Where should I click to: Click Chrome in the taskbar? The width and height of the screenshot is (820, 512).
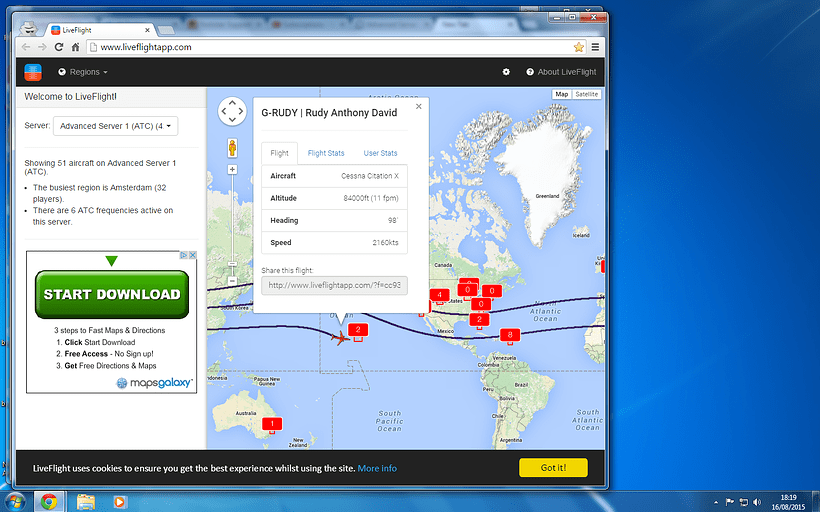pos(49,502)
